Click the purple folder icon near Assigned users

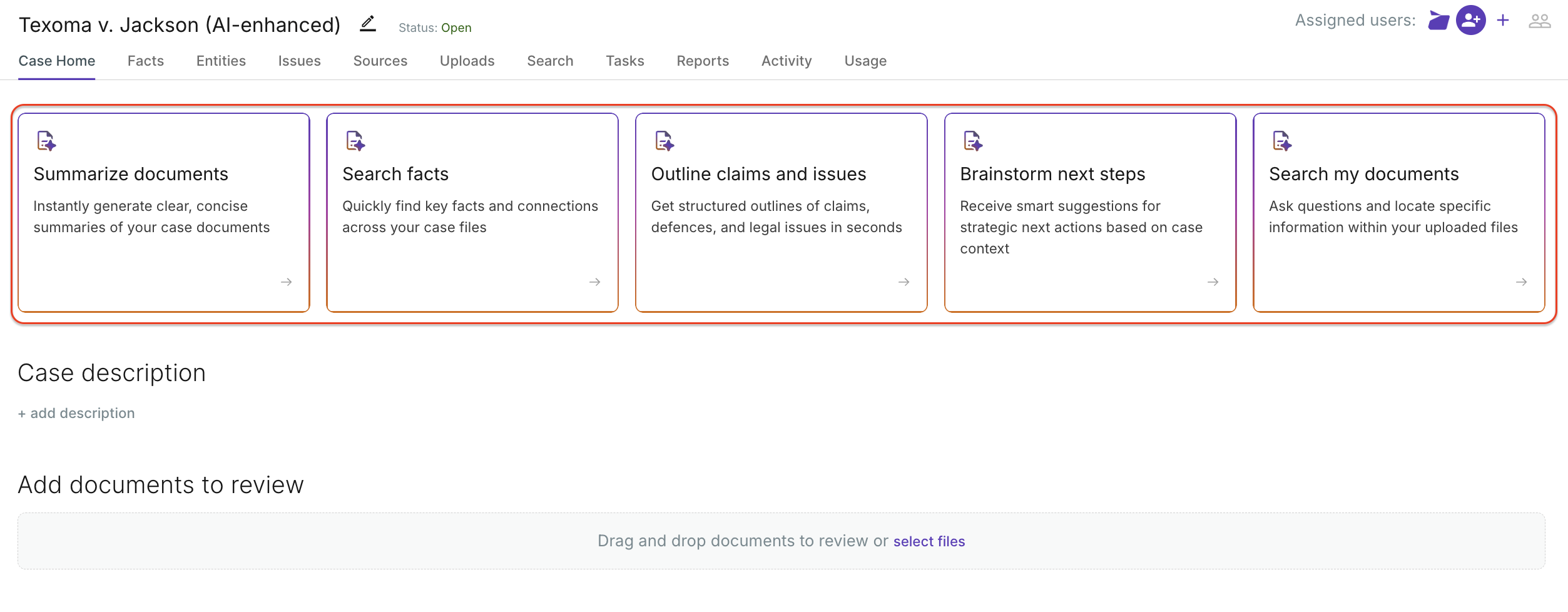pos(1438,21)
